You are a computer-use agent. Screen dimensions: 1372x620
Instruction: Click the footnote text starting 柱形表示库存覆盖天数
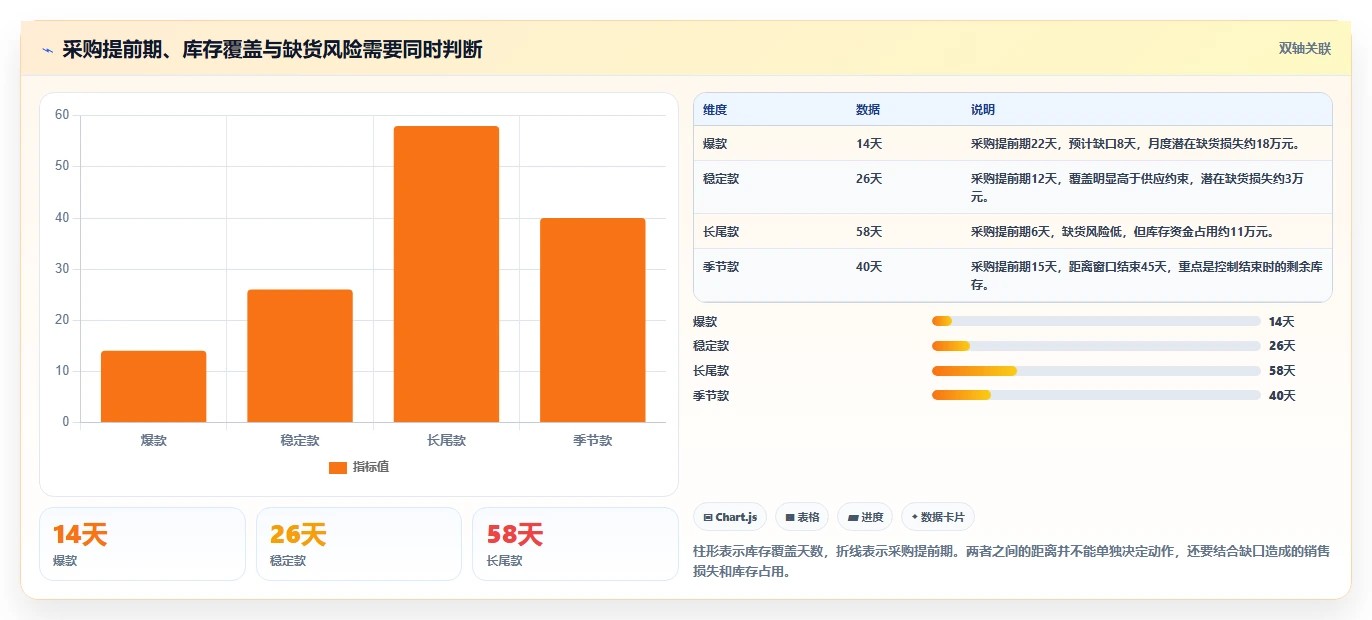1011,562
